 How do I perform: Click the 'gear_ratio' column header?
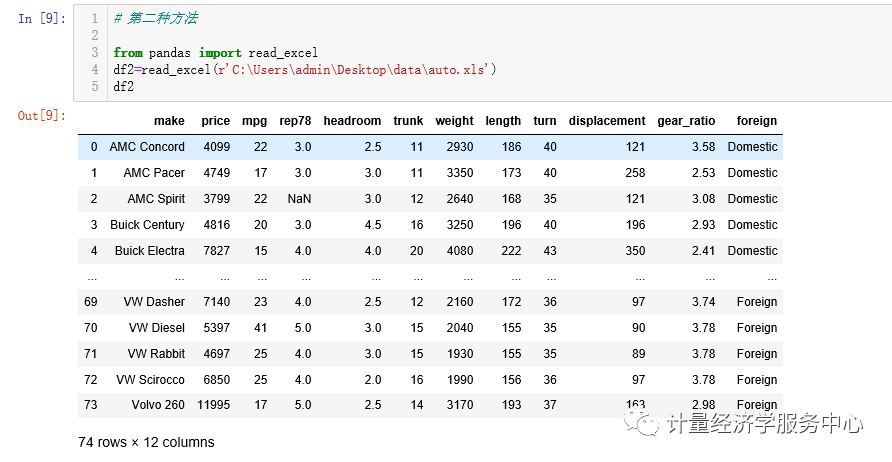[x=686, y=121]
